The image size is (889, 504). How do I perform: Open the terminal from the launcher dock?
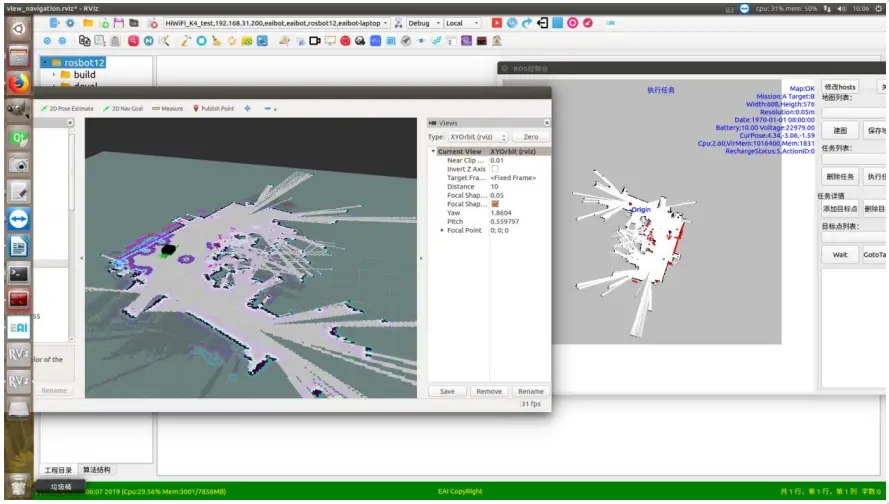(18, 272)
